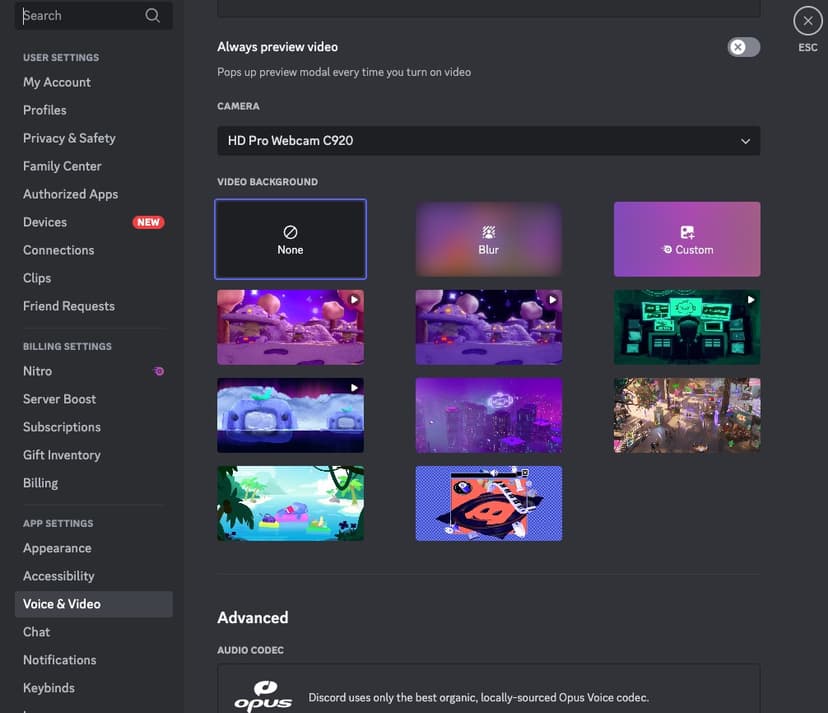828x713 pixels.
Task: Open the Chat settings section
Action: tap(36, 631)
